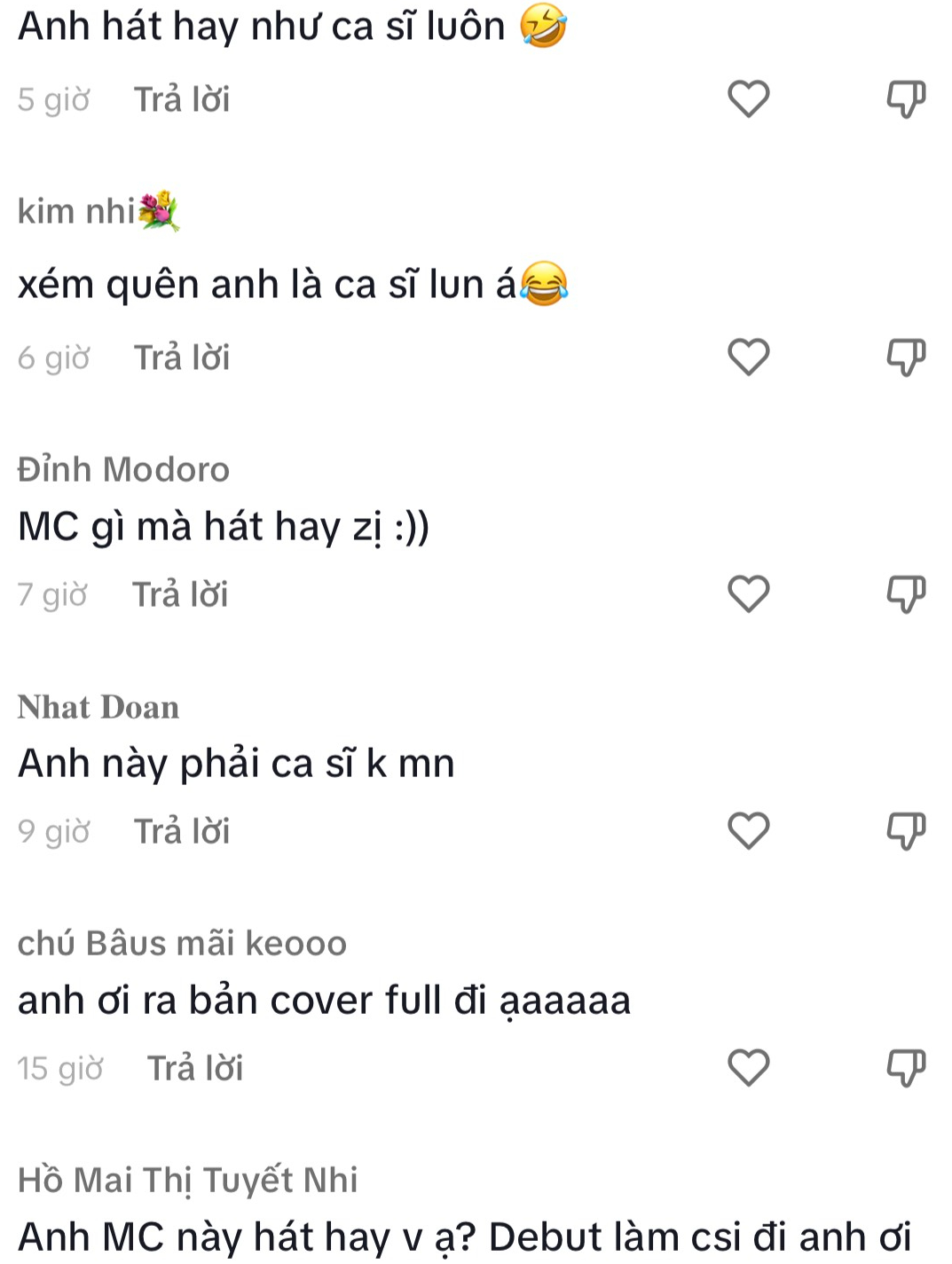Image resolution: width=952 pixels, height=1264 pixels.
Task: Open chú Bâus mãi keooo's profile
Action: [182, 943]
